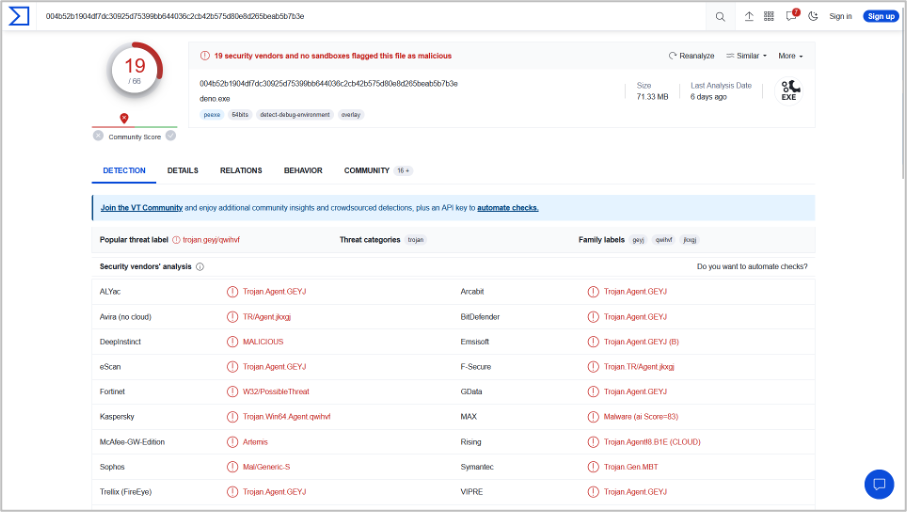Click the F-Secure detection alert icon
Screen dimensions: 908x512
tap(593, 367)
